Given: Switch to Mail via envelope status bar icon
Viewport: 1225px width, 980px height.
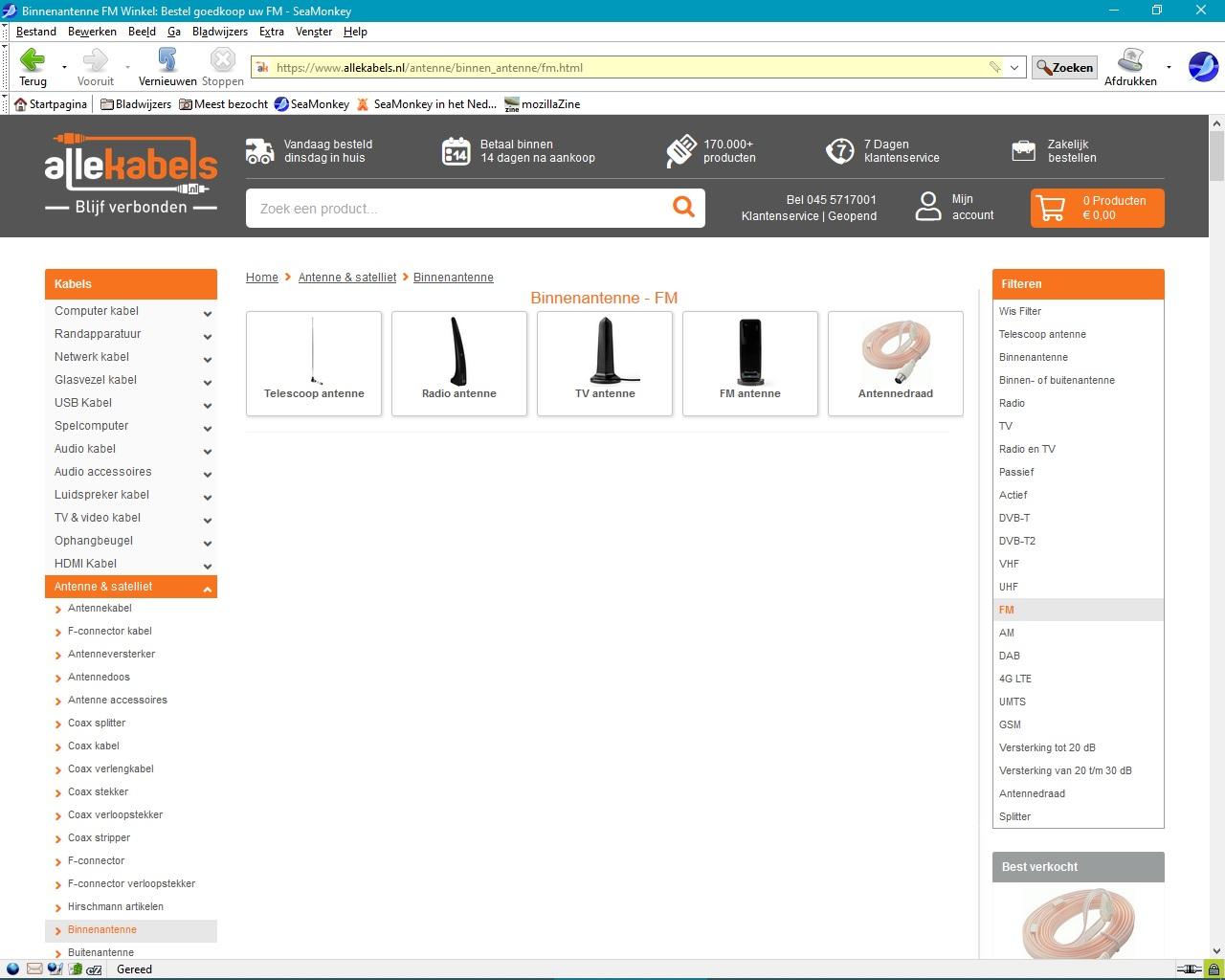Looking at the screenshot, I should point(34,969).
